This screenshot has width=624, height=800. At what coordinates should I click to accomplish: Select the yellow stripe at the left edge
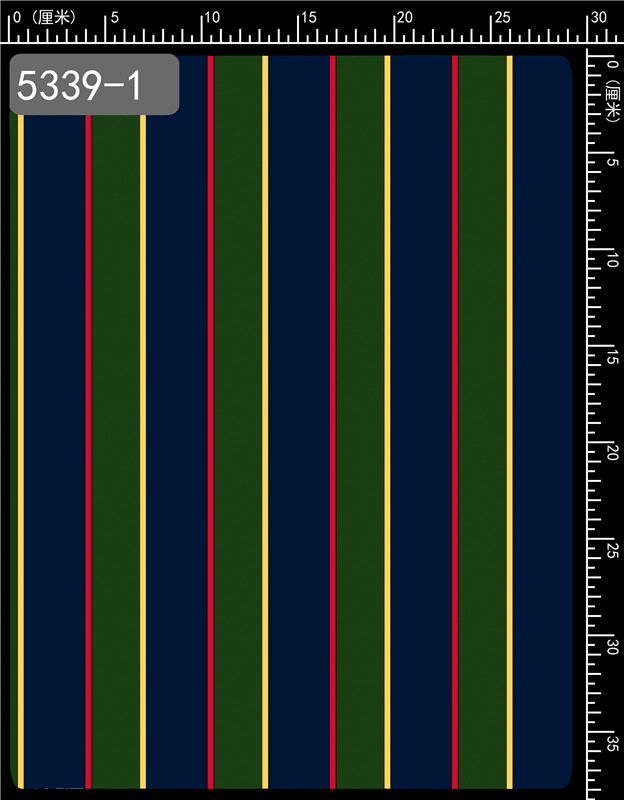(20, 450)
